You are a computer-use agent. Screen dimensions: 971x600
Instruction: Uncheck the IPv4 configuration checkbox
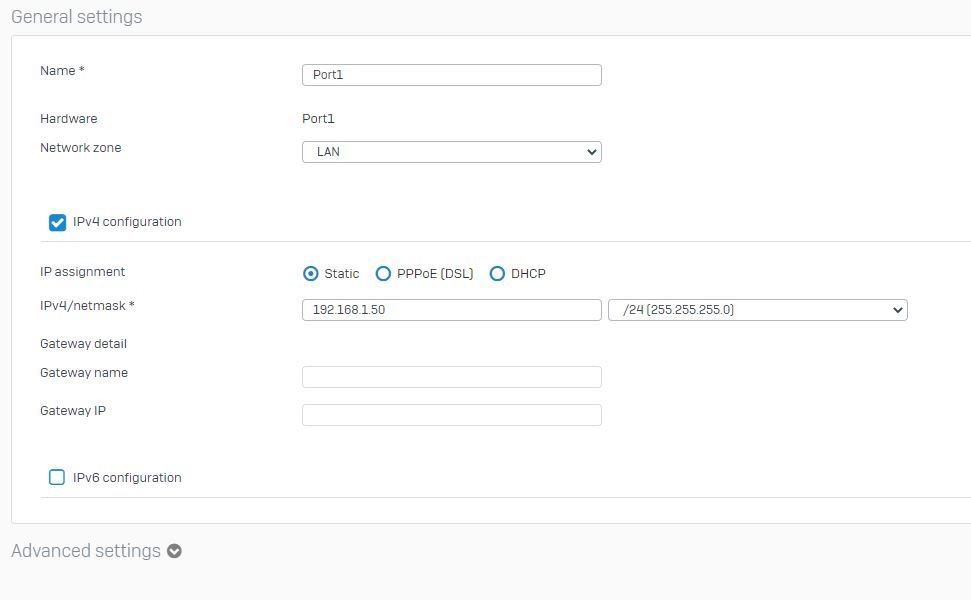(x=57, y=222)
